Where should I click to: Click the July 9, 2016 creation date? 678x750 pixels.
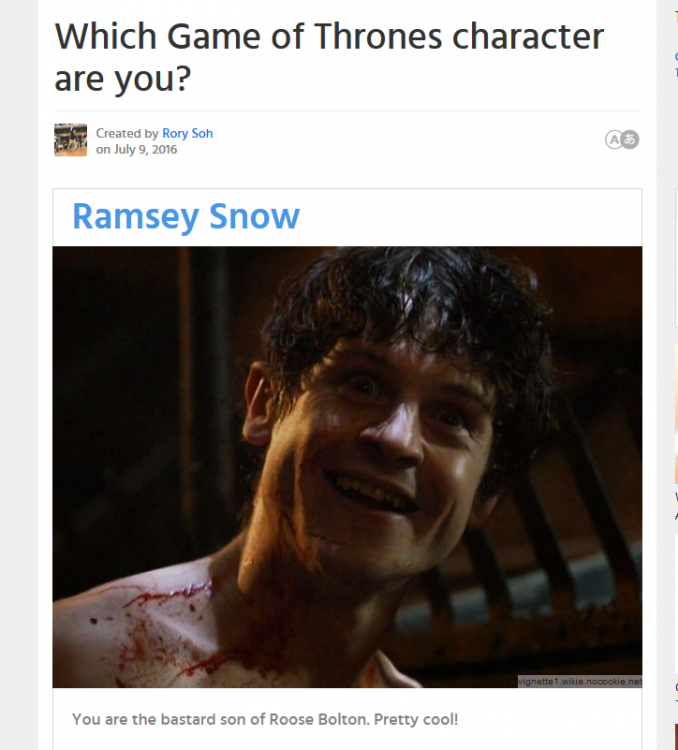click(145, 150)
